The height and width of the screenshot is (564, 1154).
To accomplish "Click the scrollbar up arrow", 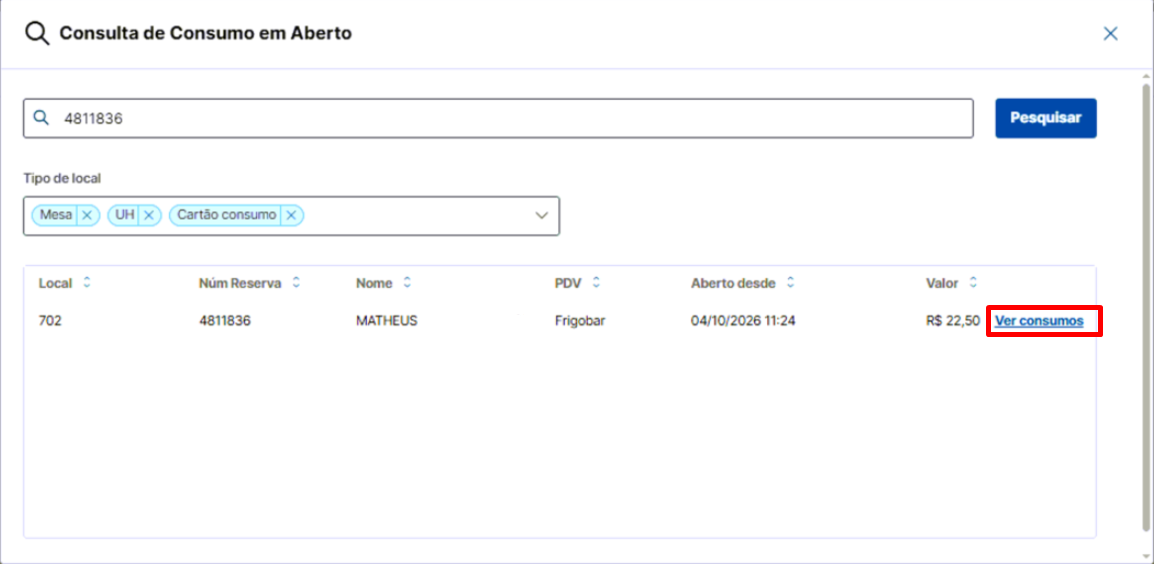I will click(1147, 75).
